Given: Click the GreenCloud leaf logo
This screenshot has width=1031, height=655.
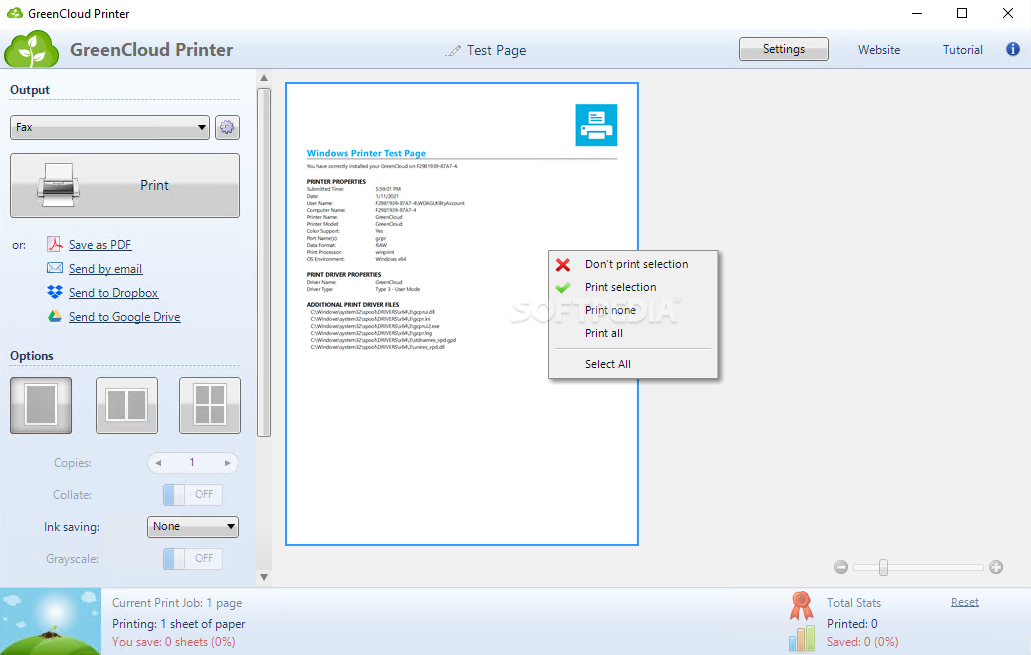Looking at the screenshot, I should 31,49.
